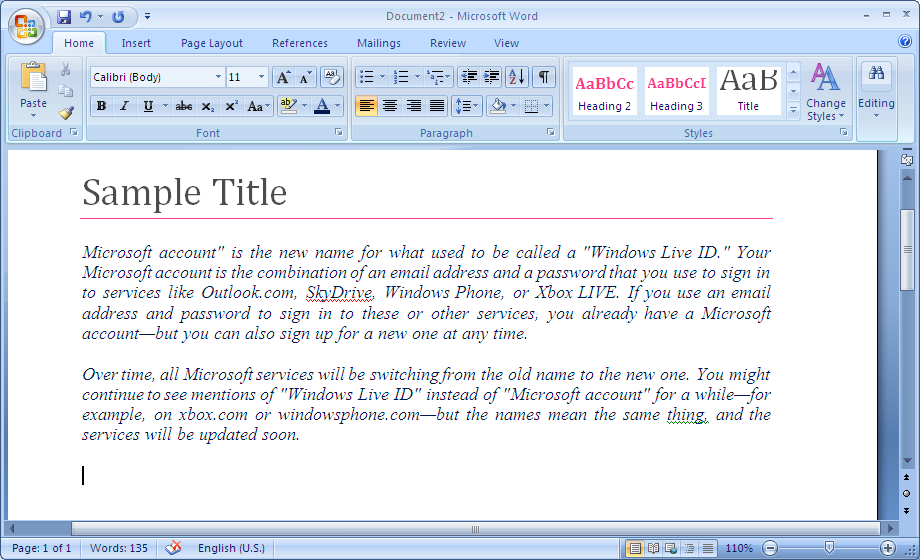Toggle bold formatting
The image size is (920, 560).
pos(102,106)
